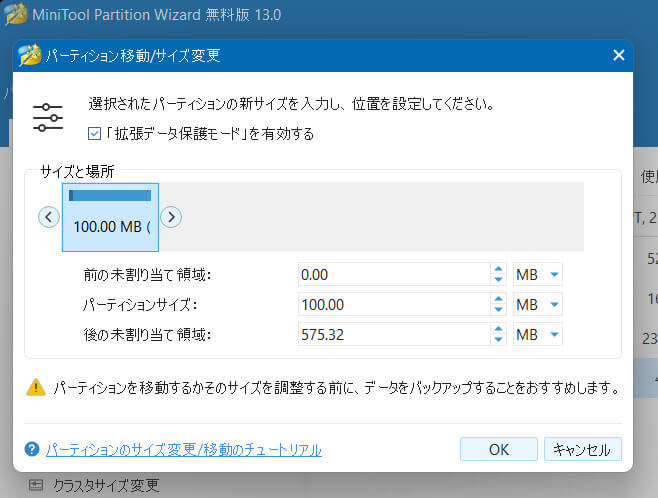
Task: Open unit dropdown for パーティションサイズ
Action: tap(553, 304)
